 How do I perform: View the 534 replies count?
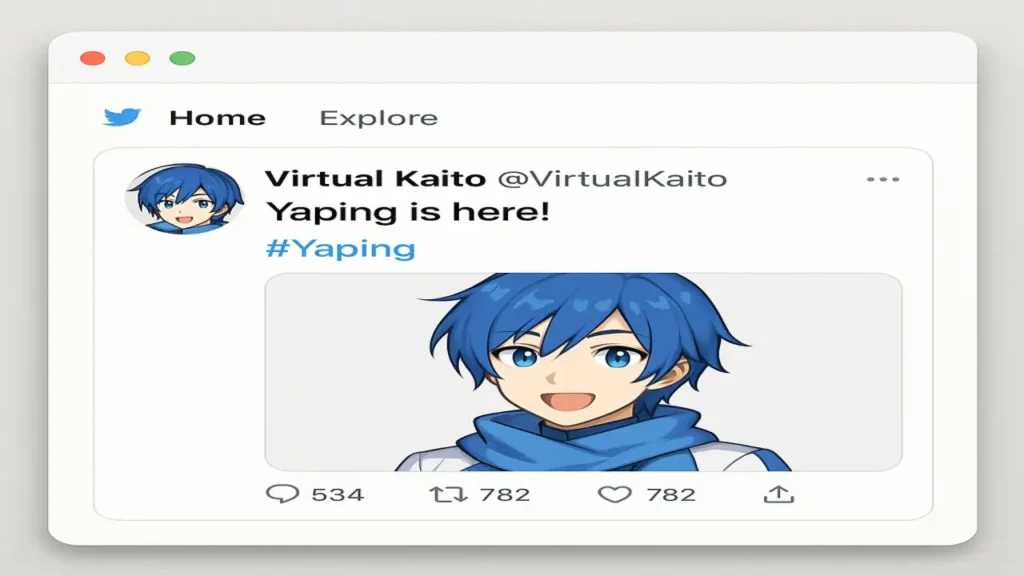338,494
